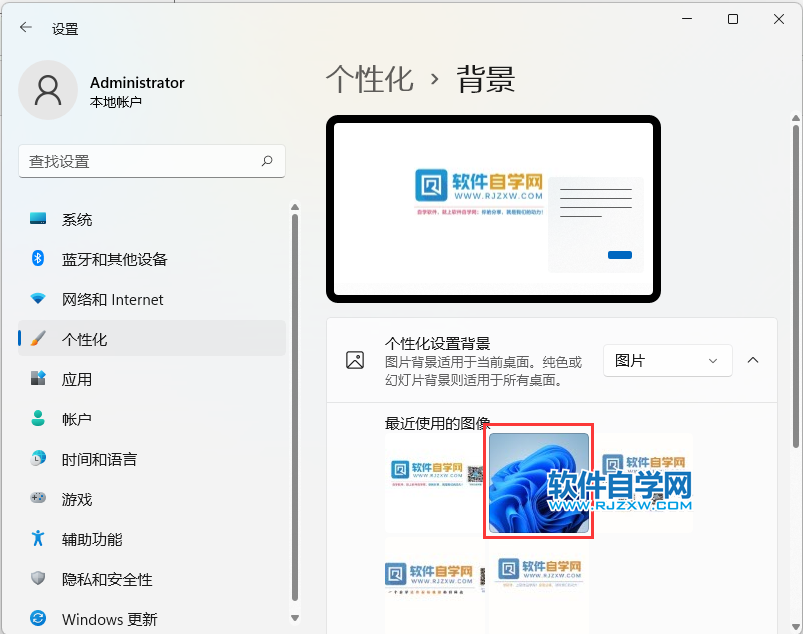This screenshot has height=634, width=803.
Task: Open the background type dropdown showing 图片
Action: [667, 360]
